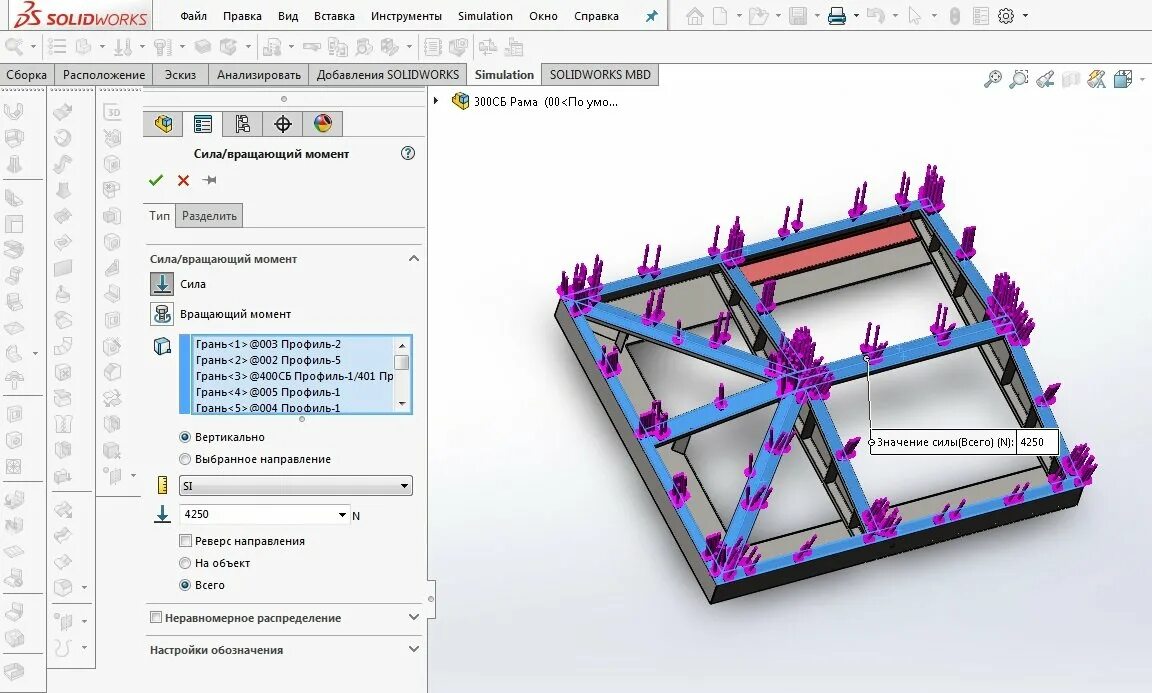
Task: Click the Save diskette icon
Action: tap(798, 15)
